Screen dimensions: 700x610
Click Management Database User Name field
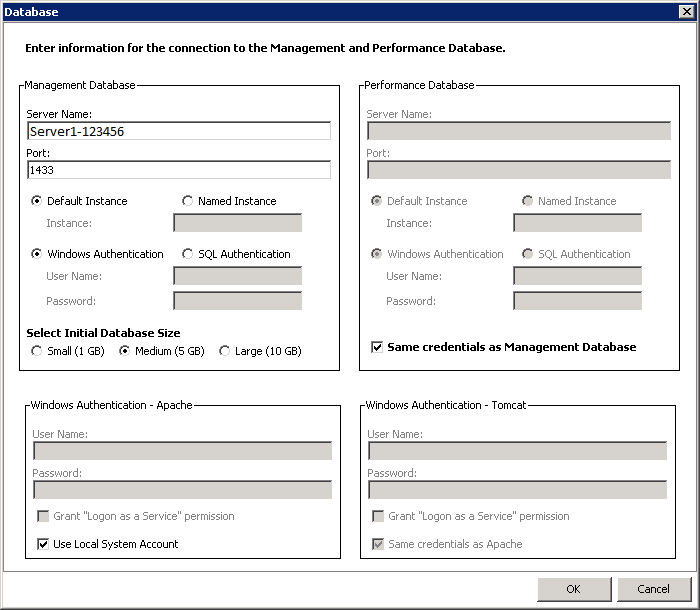point(237,275)
